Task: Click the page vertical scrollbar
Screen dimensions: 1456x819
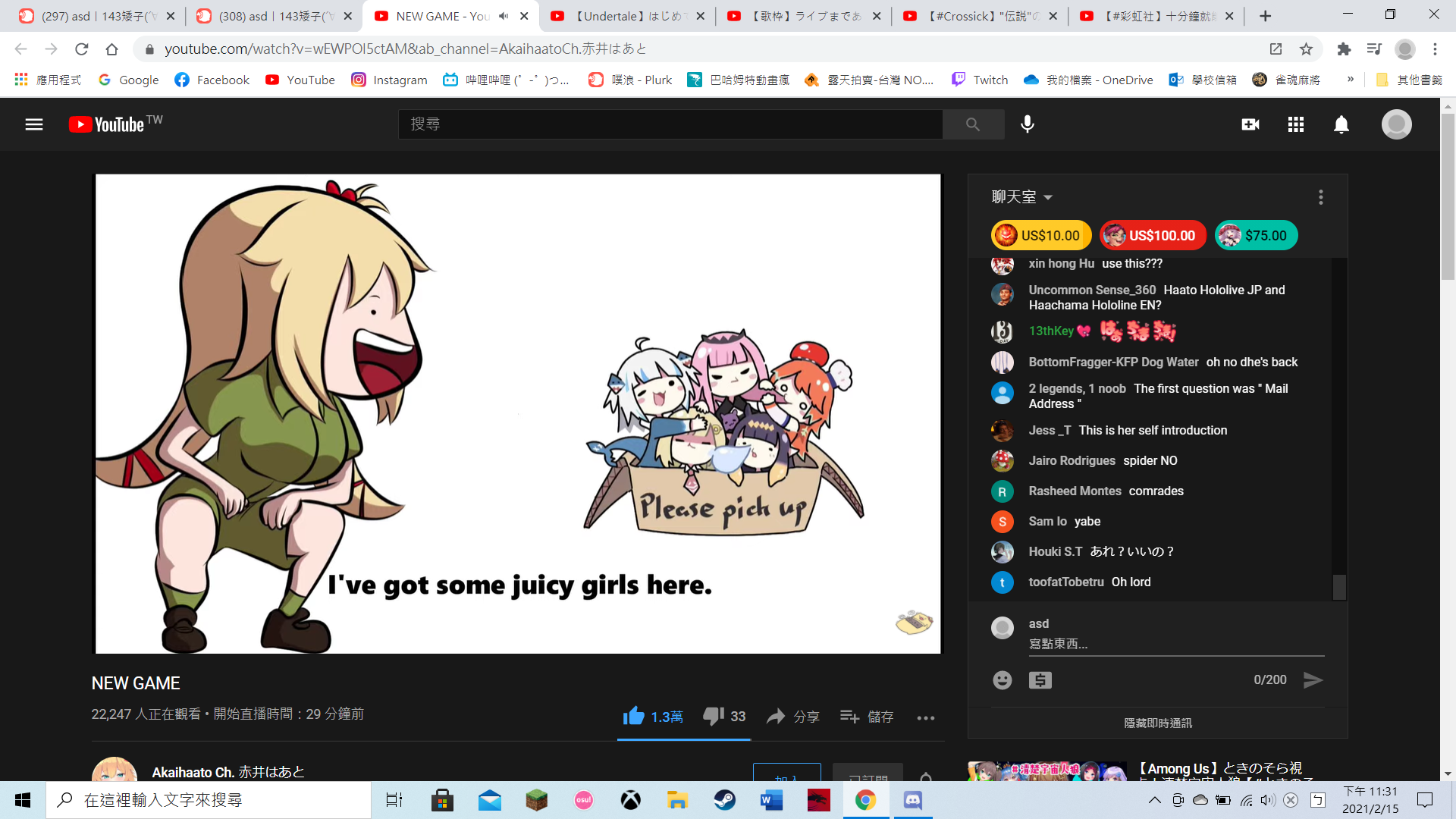Action: pyautogui.click(x=1448, y=197)
